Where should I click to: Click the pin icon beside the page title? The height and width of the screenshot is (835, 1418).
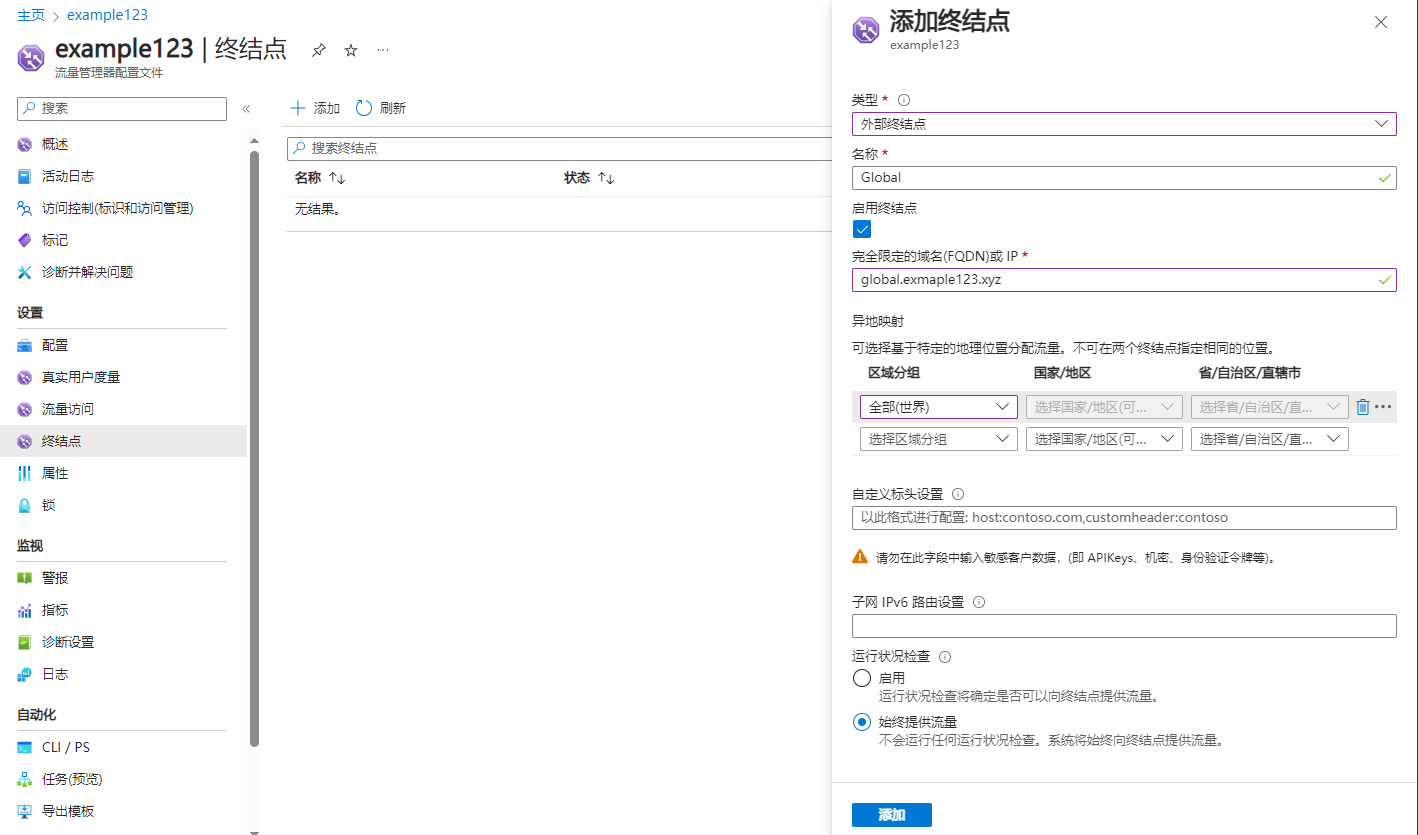[x=318, y=50]
